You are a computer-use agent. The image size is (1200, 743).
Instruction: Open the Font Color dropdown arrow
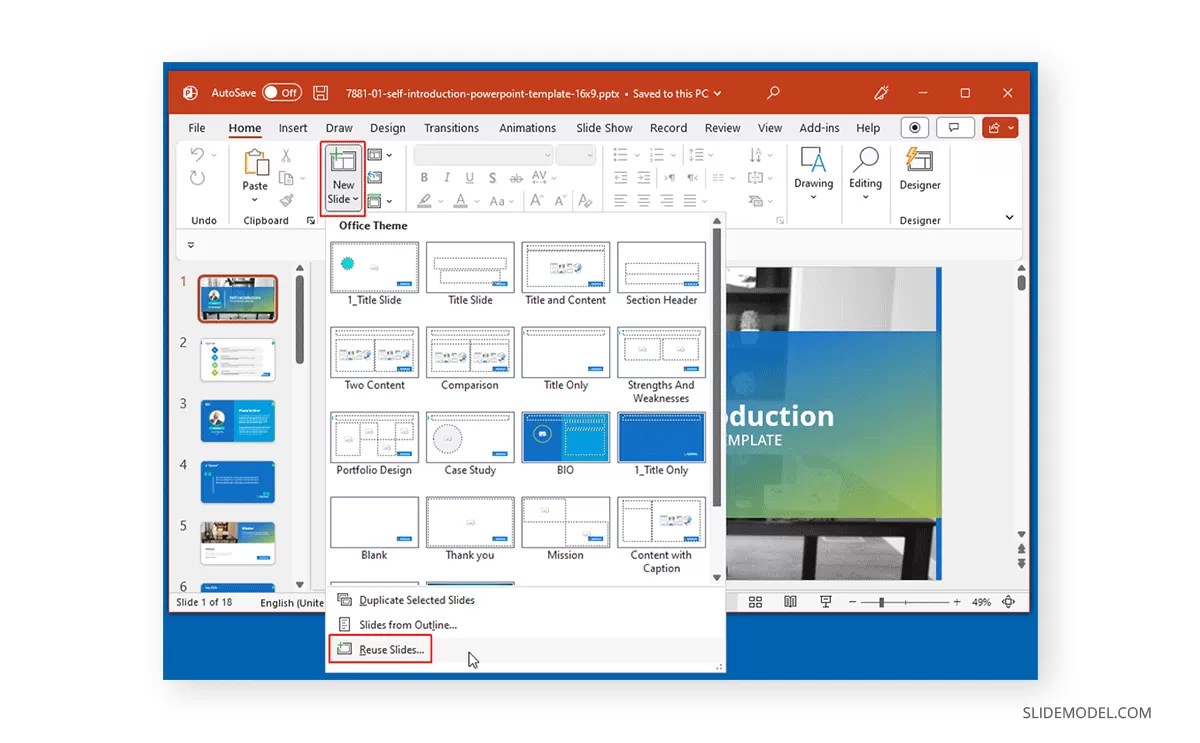(x=476, y=201)
